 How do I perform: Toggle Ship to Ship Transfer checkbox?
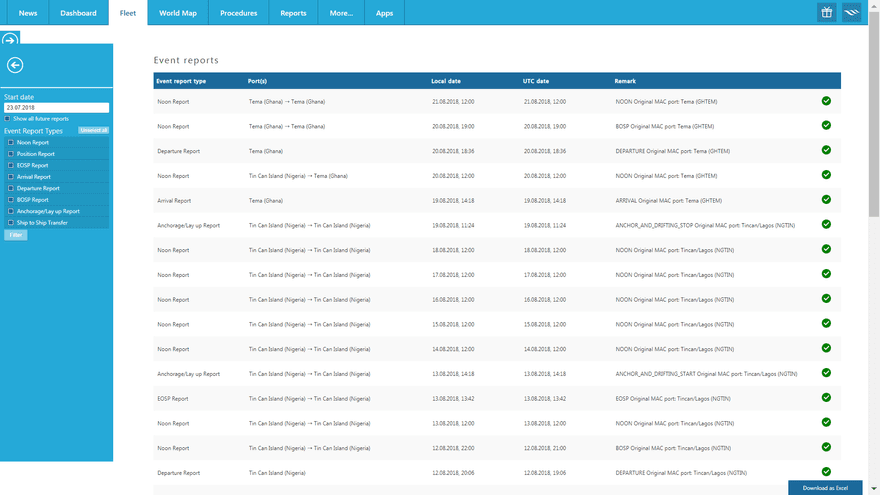[x=11, y=223]
